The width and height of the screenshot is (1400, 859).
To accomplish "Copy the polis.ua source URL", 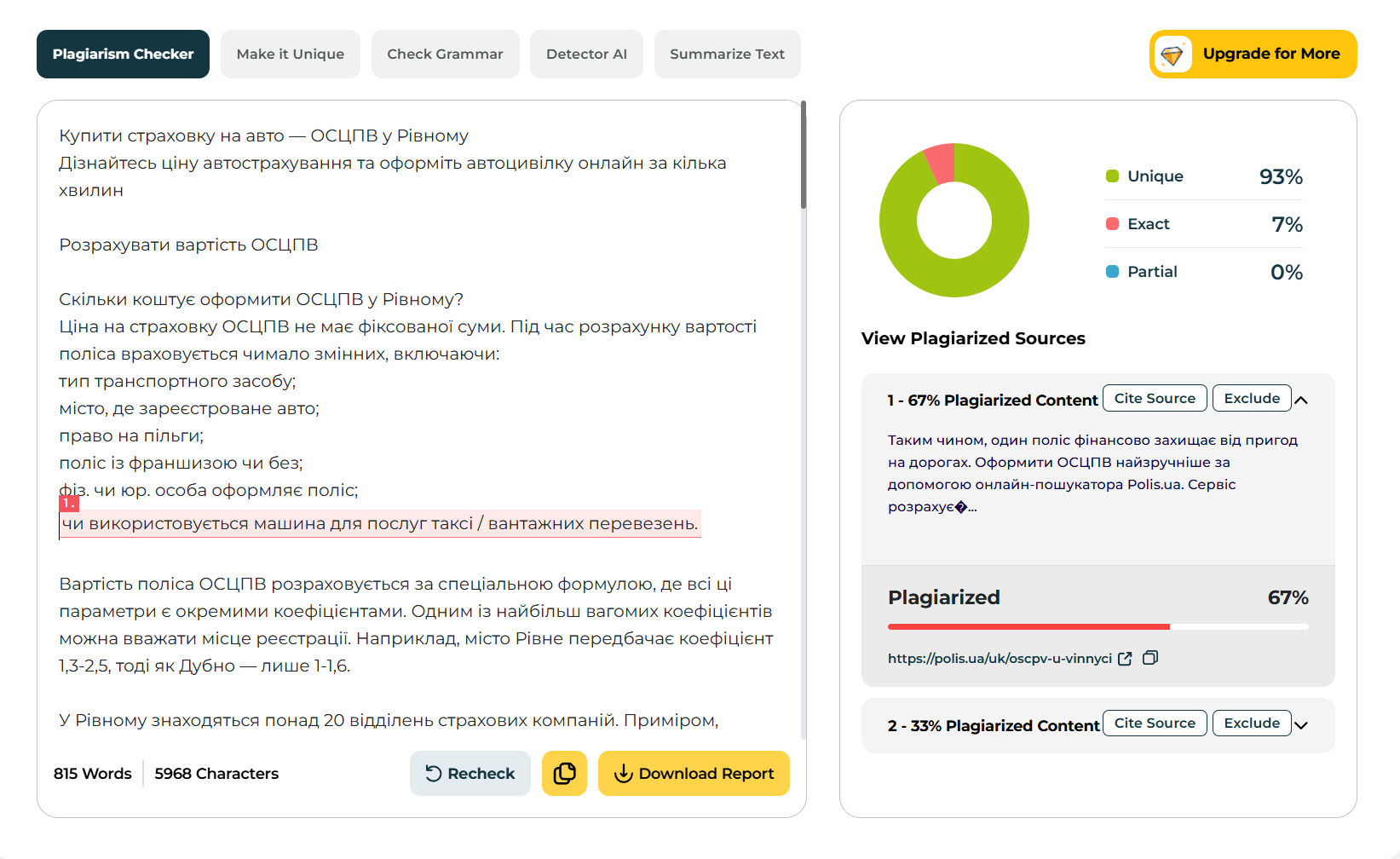I will click(1150, 658).
